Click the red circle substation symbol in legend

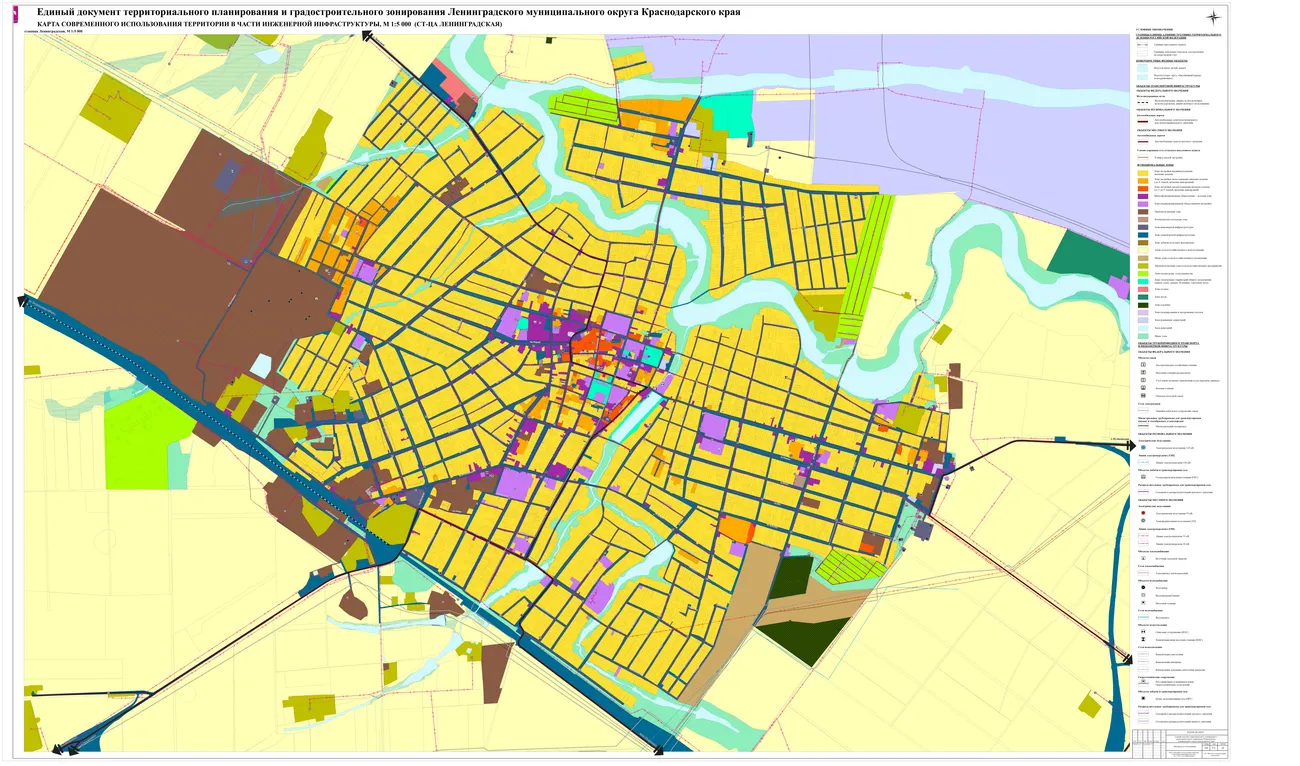point(1143,513)
